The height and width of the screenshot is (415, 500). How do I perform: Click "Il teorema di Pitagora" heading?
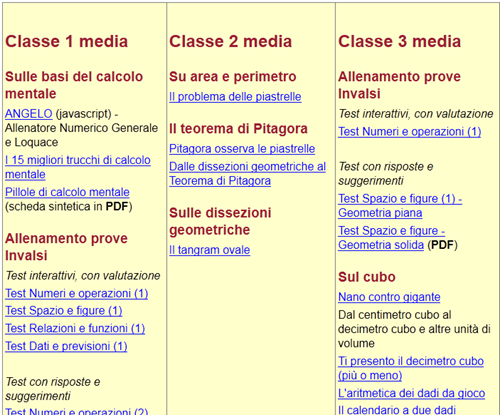[x=238, y=129]
